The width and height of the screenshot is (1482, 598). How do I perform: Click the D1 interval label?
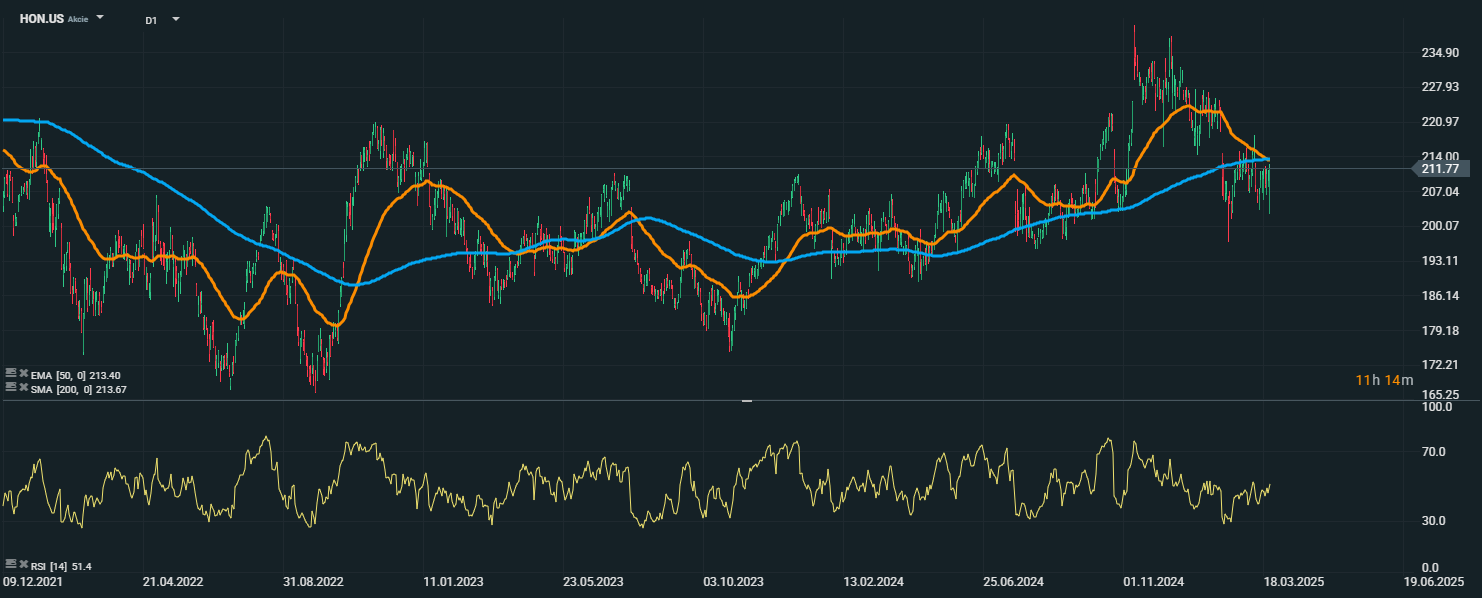151,20
